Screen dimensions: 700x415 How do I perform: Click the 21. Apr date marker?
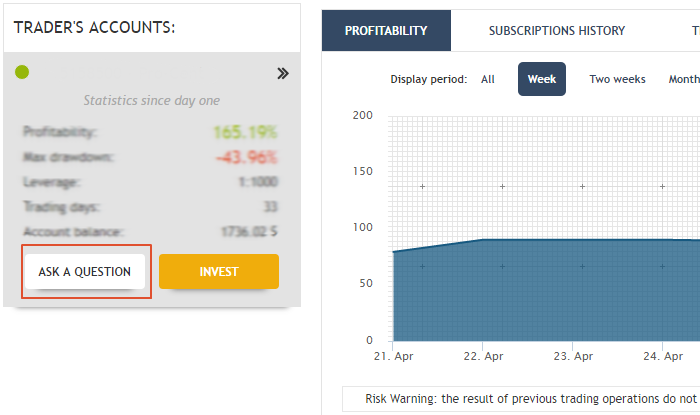(x=393, y=356)
